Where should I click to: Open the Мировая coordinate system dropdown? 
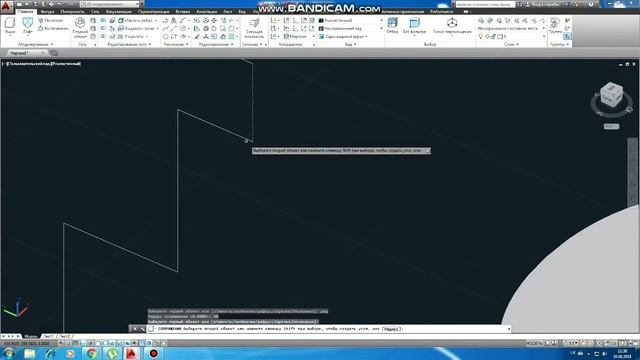tap(299, 37)
